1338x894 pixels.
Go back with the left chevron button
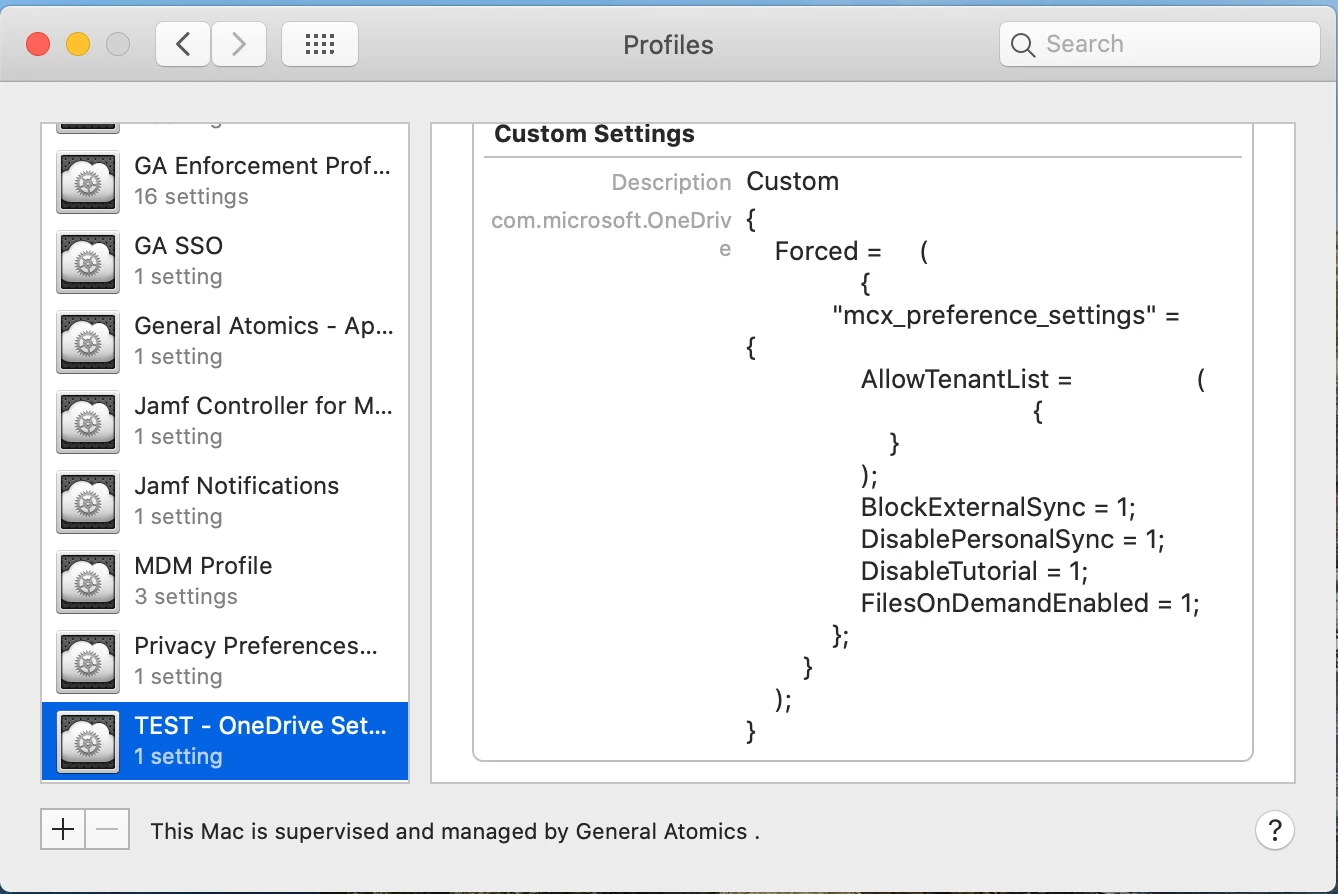tap(183, 44)
